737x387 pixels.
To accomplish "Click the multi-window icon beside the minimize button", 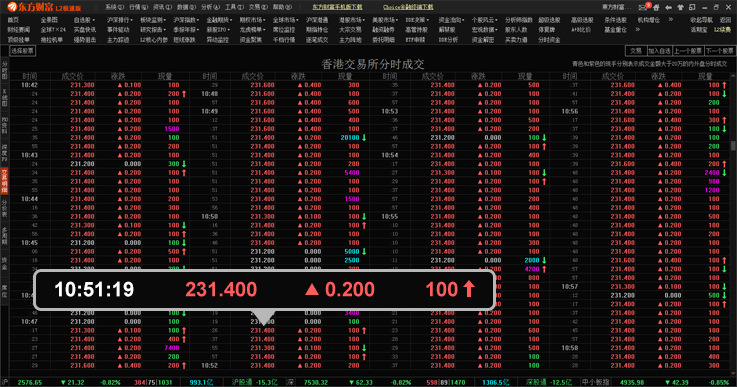I will click(x=692, y=8).
